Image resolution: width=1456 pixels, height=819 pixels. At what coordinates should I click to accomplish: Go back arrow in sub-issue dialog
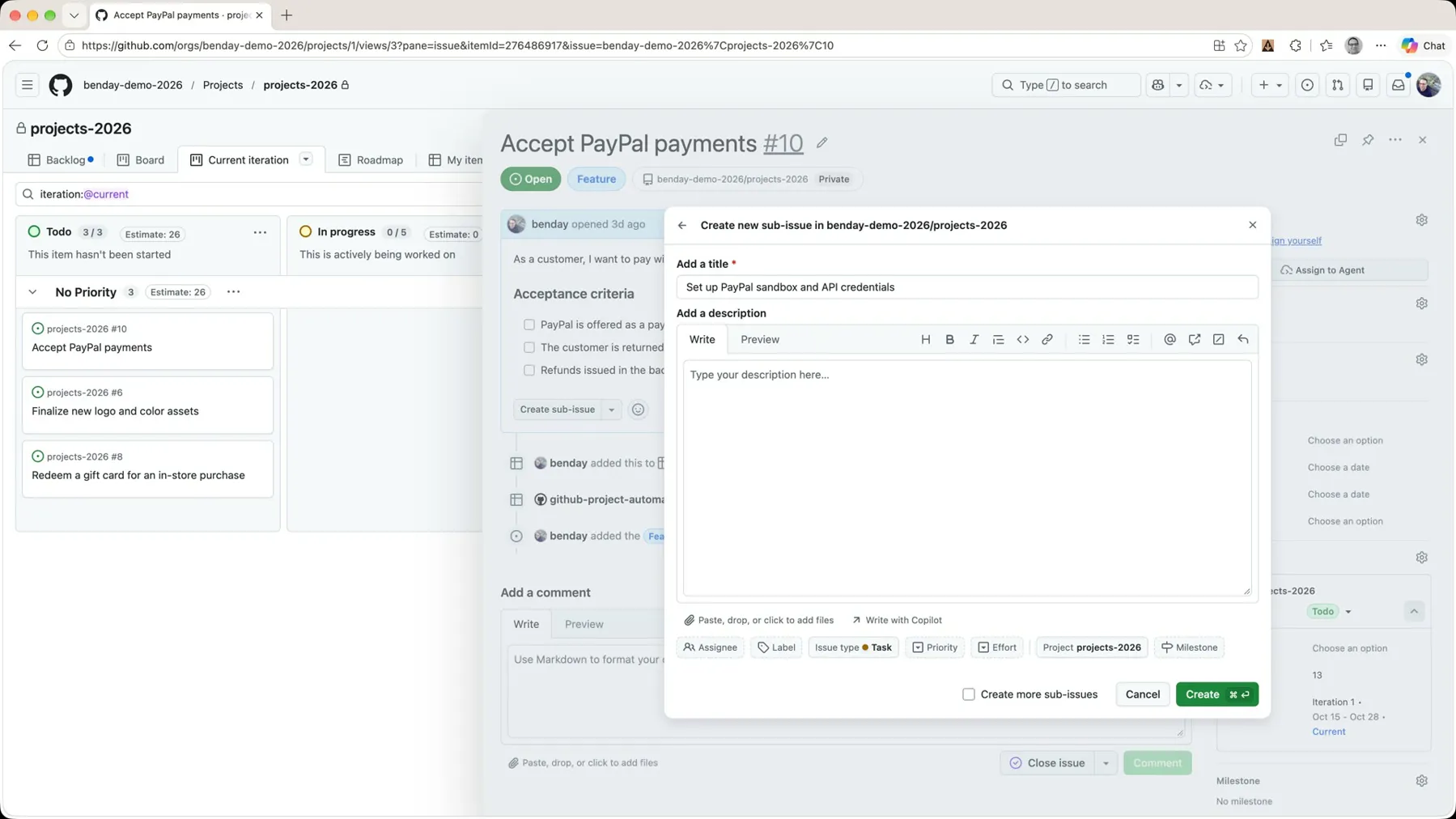[x=682, y=225]
